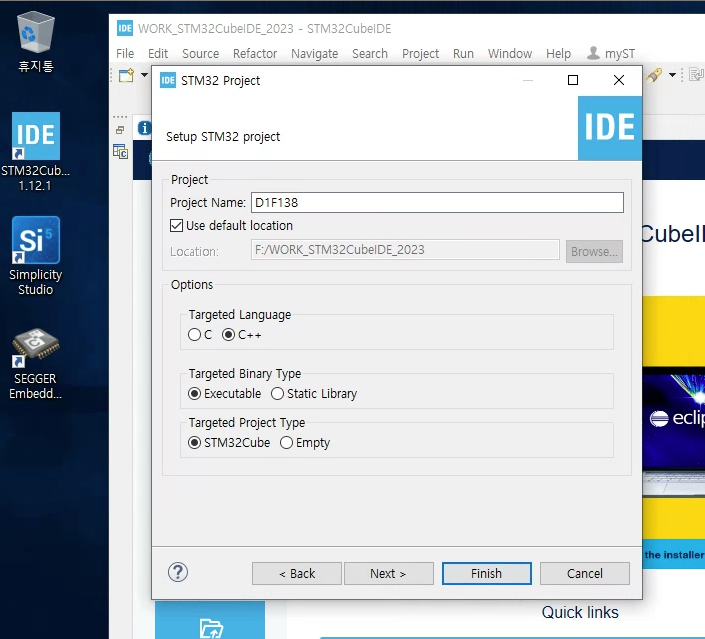Click the toolbar icon behind dialog right edge
Viewport: 705px width, 639px height.
[x=655, y=75]
